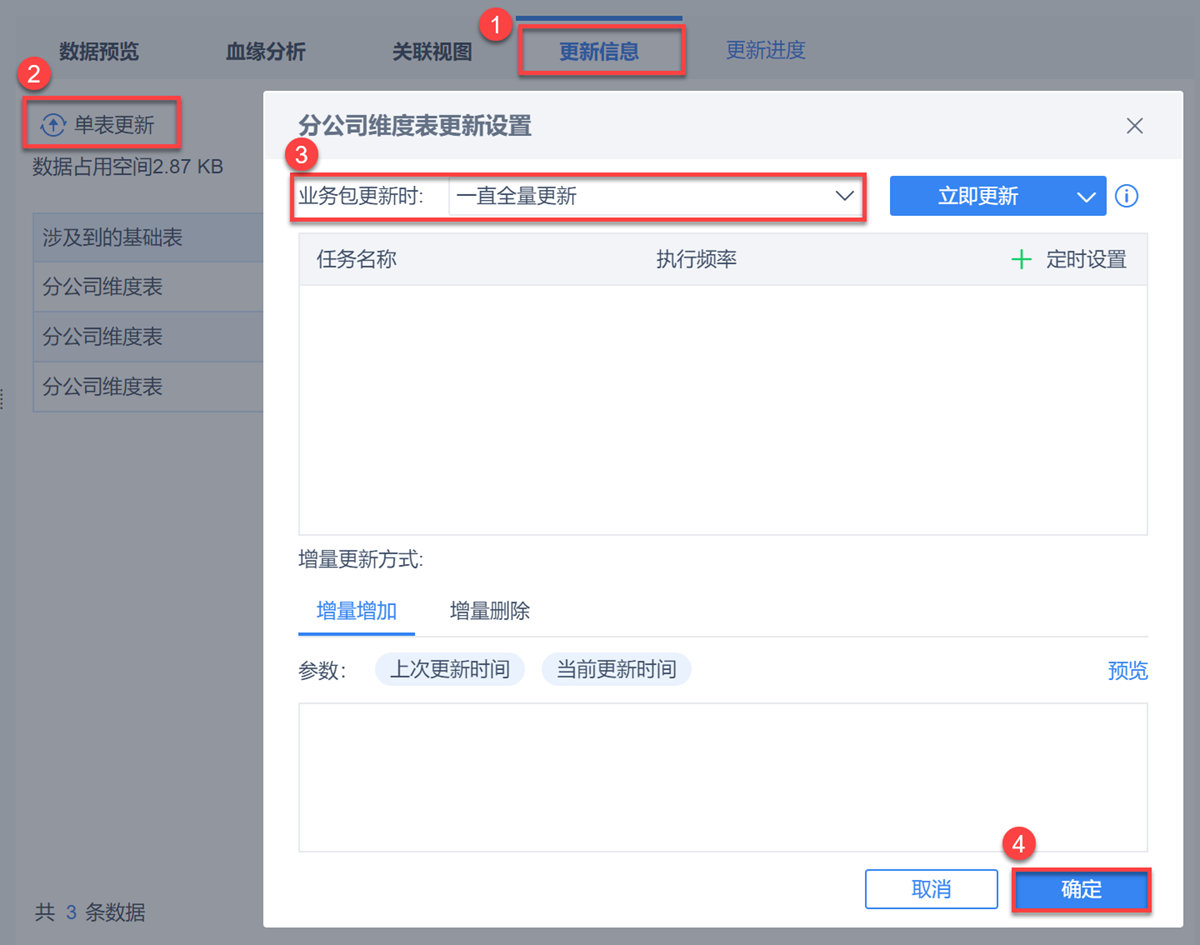Image resolution: width=1200 pixels, height=945 pixels.
Task: Click the 共 3 条数据 footer text
Action: (90, 912)
